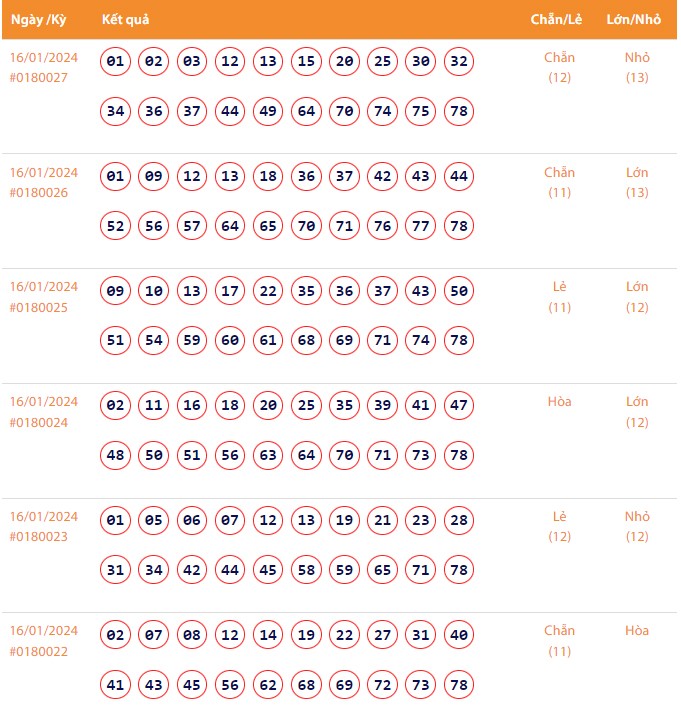Click ball number 77 in draw #0180026
Screen dimensions: 681x719
421,226
